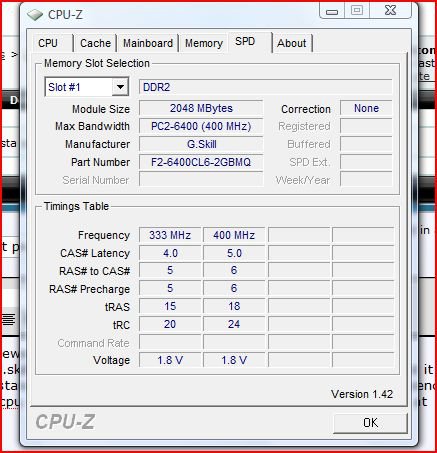The width and height of the screenshot is (437, 453).
Task: Go to the Memory tab
Action: point(204,43)
